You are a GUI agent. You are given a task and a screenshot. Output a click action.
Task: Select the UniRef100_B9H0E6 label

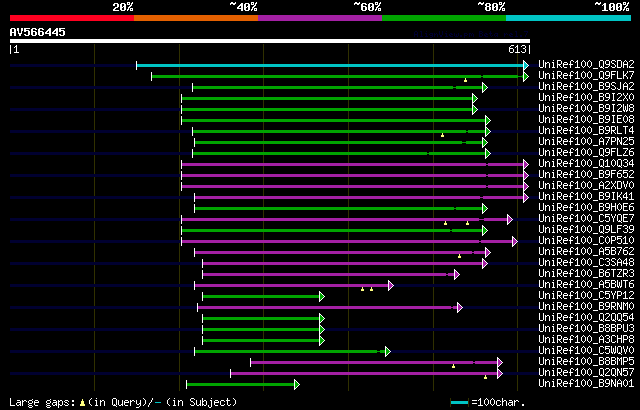pyautogui.click(x=587, y=208)
